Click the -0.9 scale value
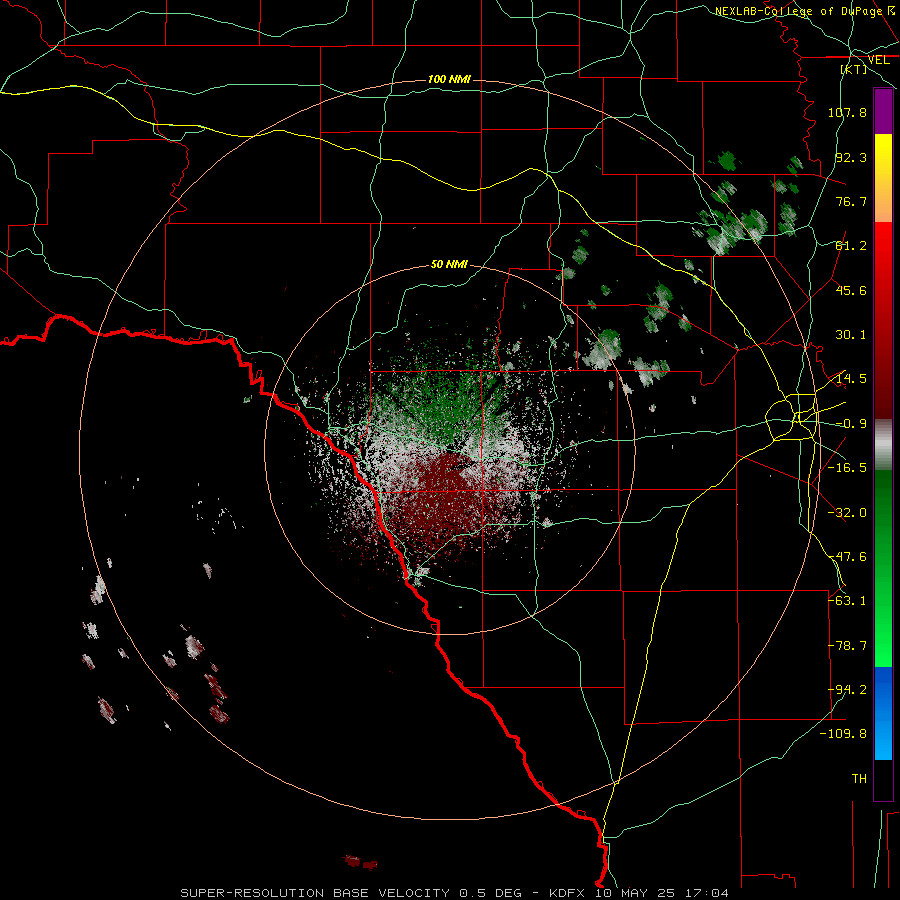This screenshot has height=900, width=900. click(x=851, y=424)
